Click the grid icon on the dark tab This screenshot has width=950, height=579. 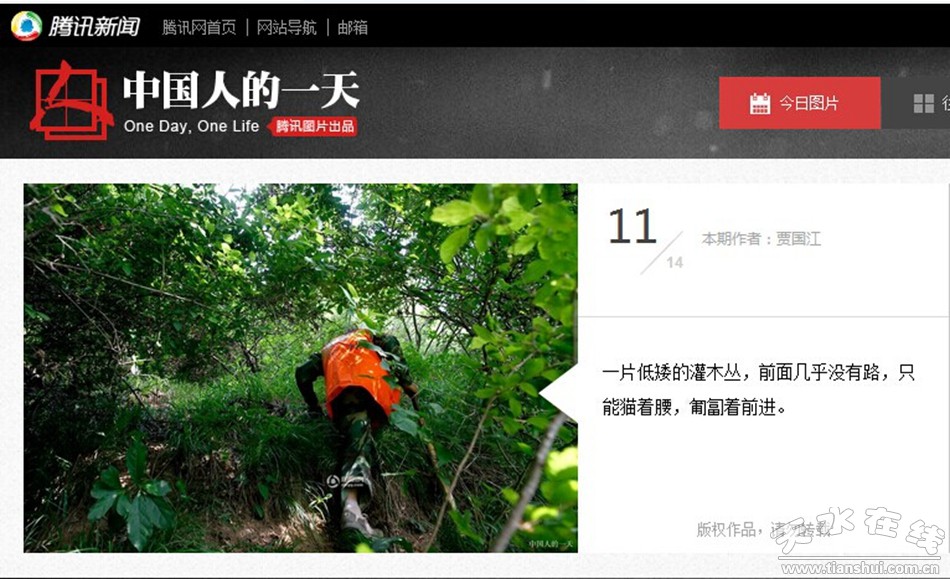[923, 104]
